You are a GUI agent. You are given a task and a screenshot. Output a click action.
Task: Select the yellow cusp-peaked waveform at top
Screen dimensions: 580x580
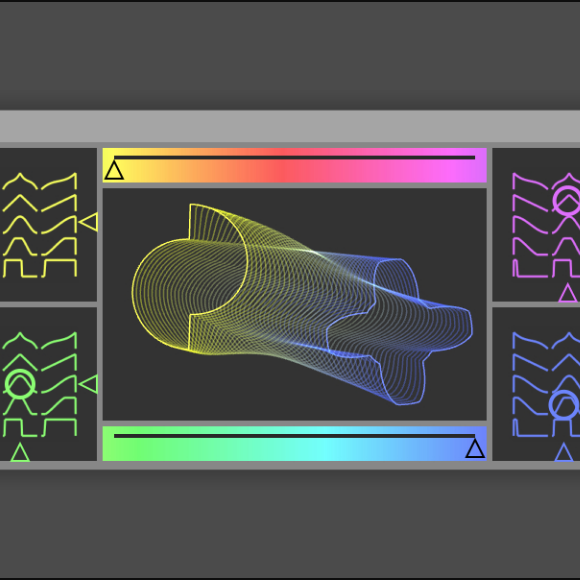pyautogui.click(x=20, y=181)
